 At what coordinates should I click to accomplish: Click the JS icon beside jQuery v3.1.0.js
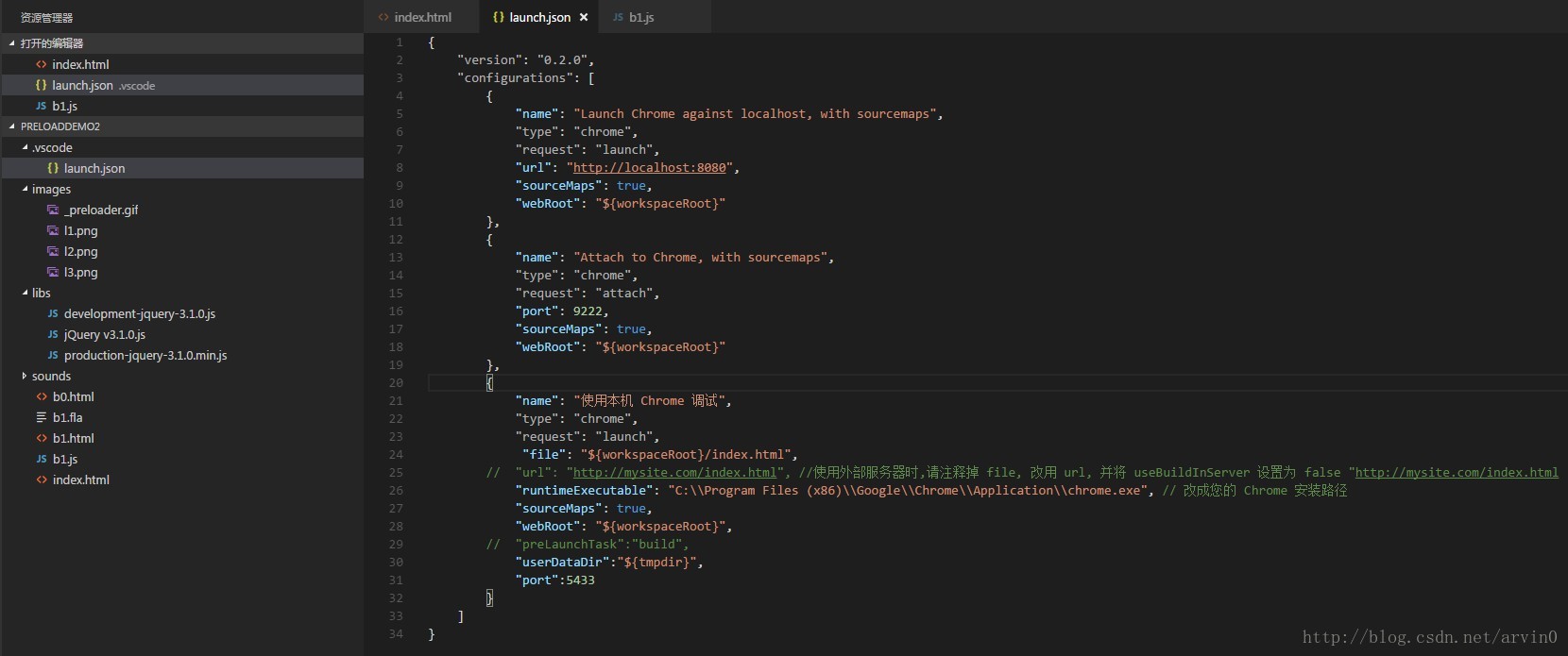(53, 334)
